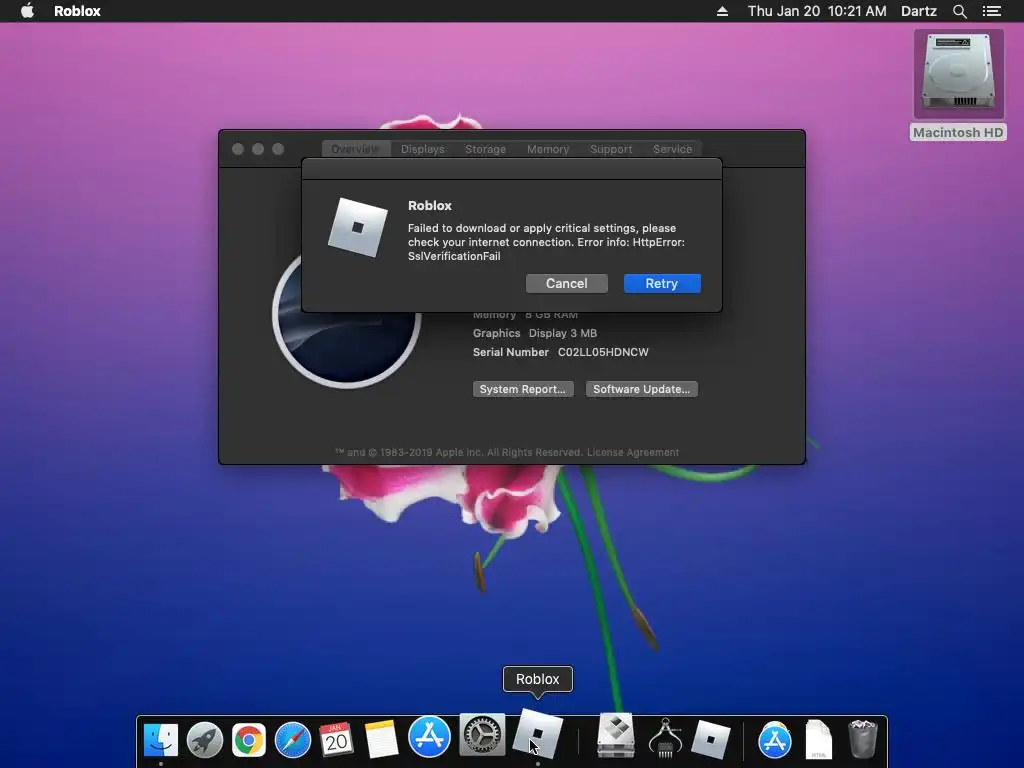Switch to Displays tab in About This Mac
This screenshot has width=1024, height=768.
423,149
